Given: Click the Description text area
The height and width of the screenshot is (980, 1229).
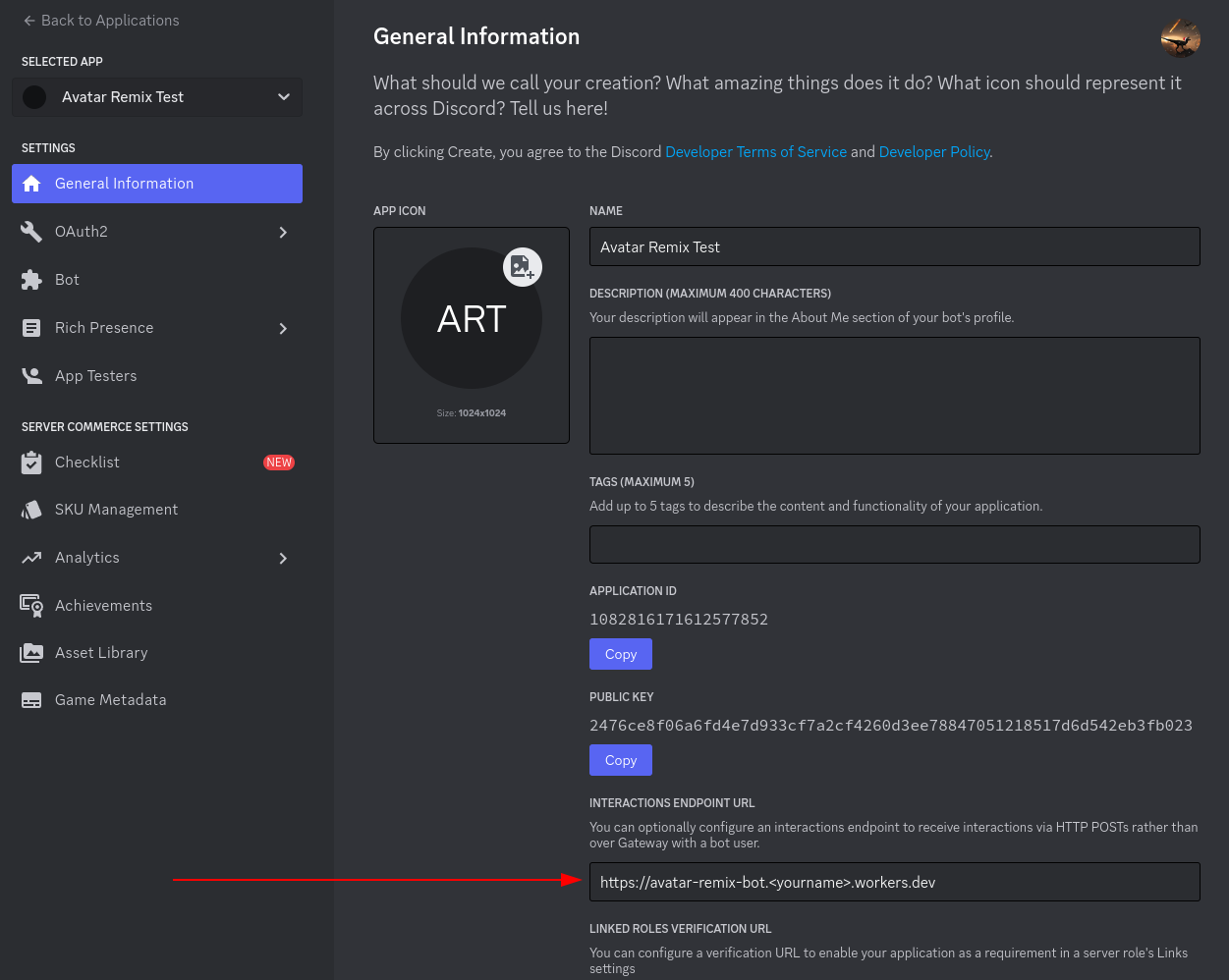Looking at the screenshot, I should (x=895, y=396).
